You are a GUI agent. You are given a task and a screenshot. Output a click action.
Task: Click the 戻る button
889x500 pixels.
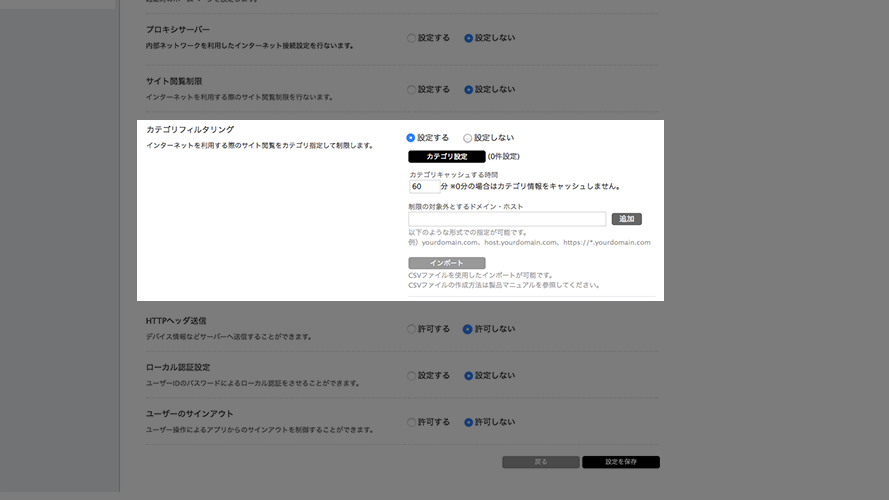click(x=541, y=462)
